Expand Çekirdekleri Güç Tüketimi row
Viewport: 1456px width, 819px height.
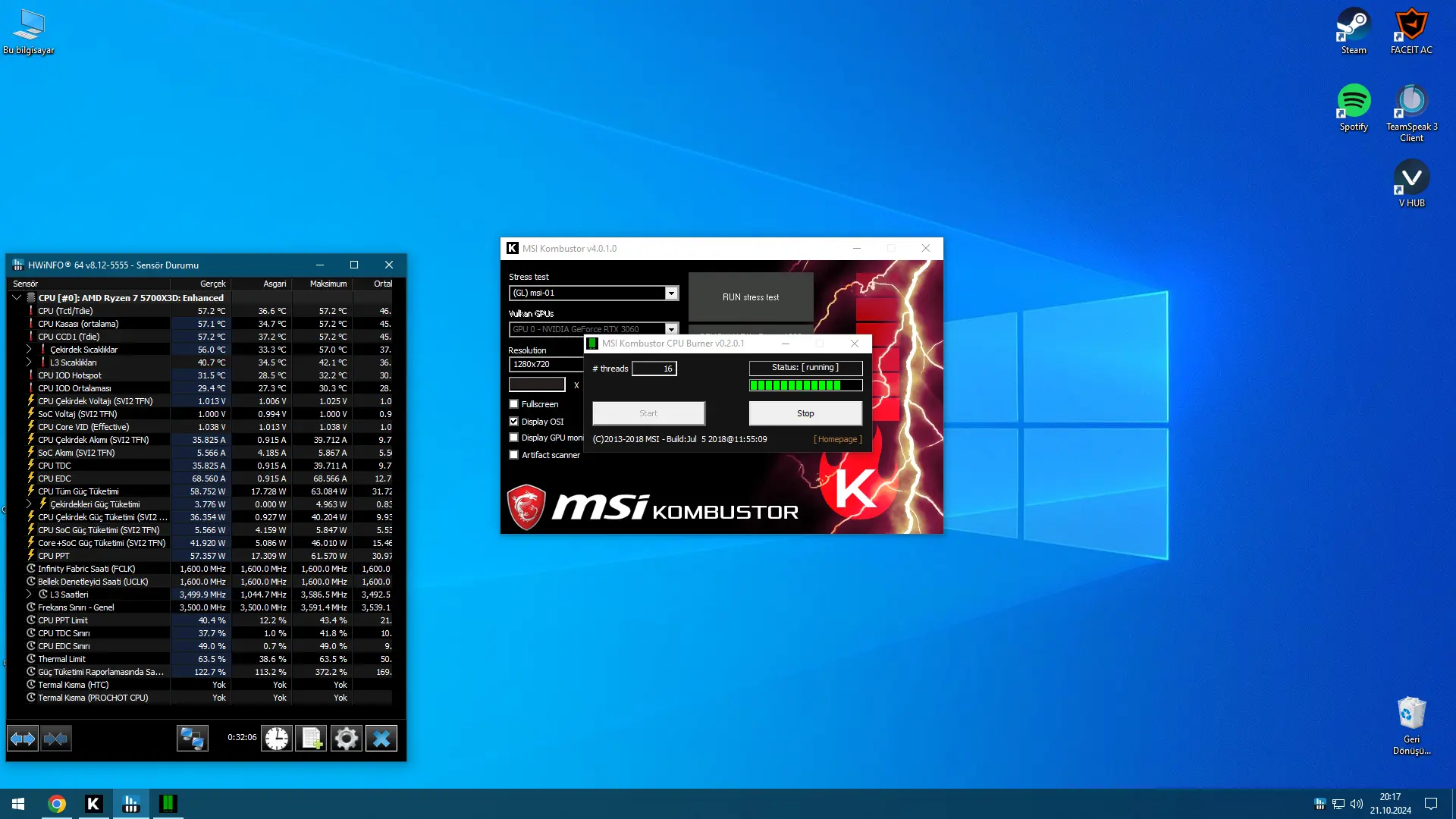29,504
